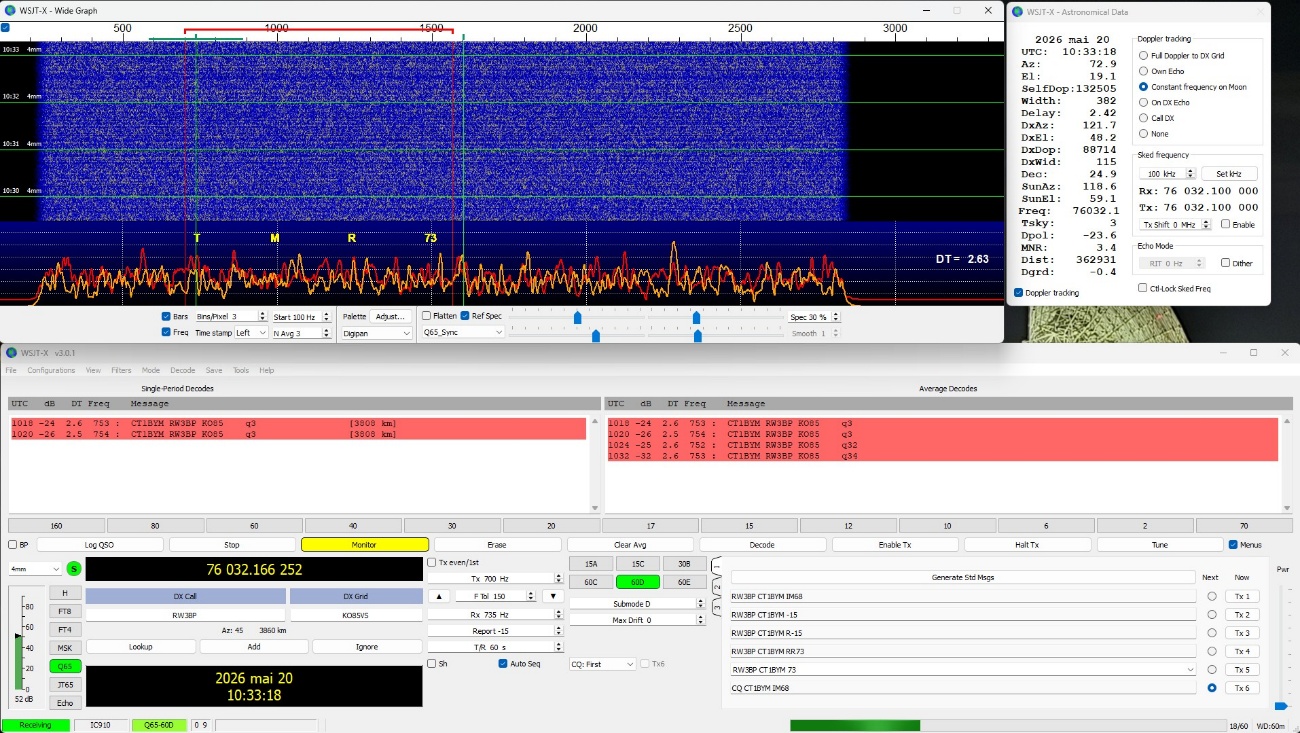
Task: Click the DX Call field containing RW3BP
Action: pos(184,617)
